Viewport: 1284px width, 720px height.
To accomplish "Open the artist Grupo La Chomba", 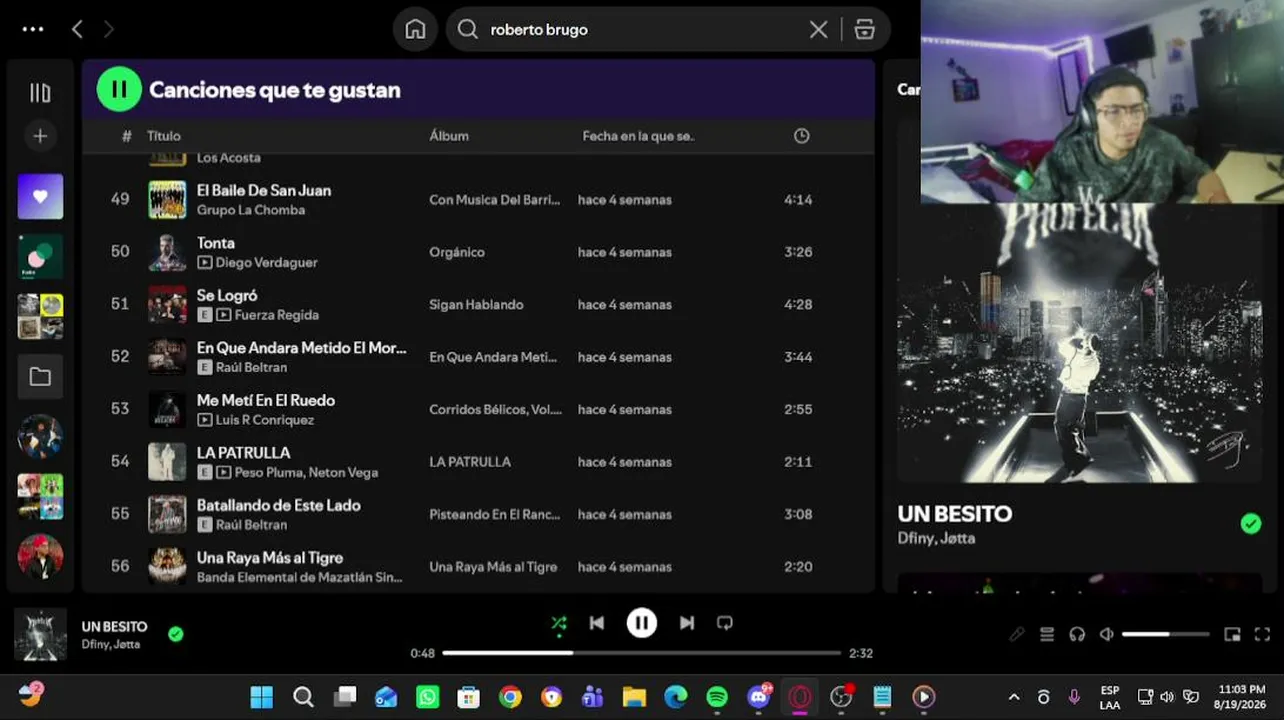I will (251, 210).
